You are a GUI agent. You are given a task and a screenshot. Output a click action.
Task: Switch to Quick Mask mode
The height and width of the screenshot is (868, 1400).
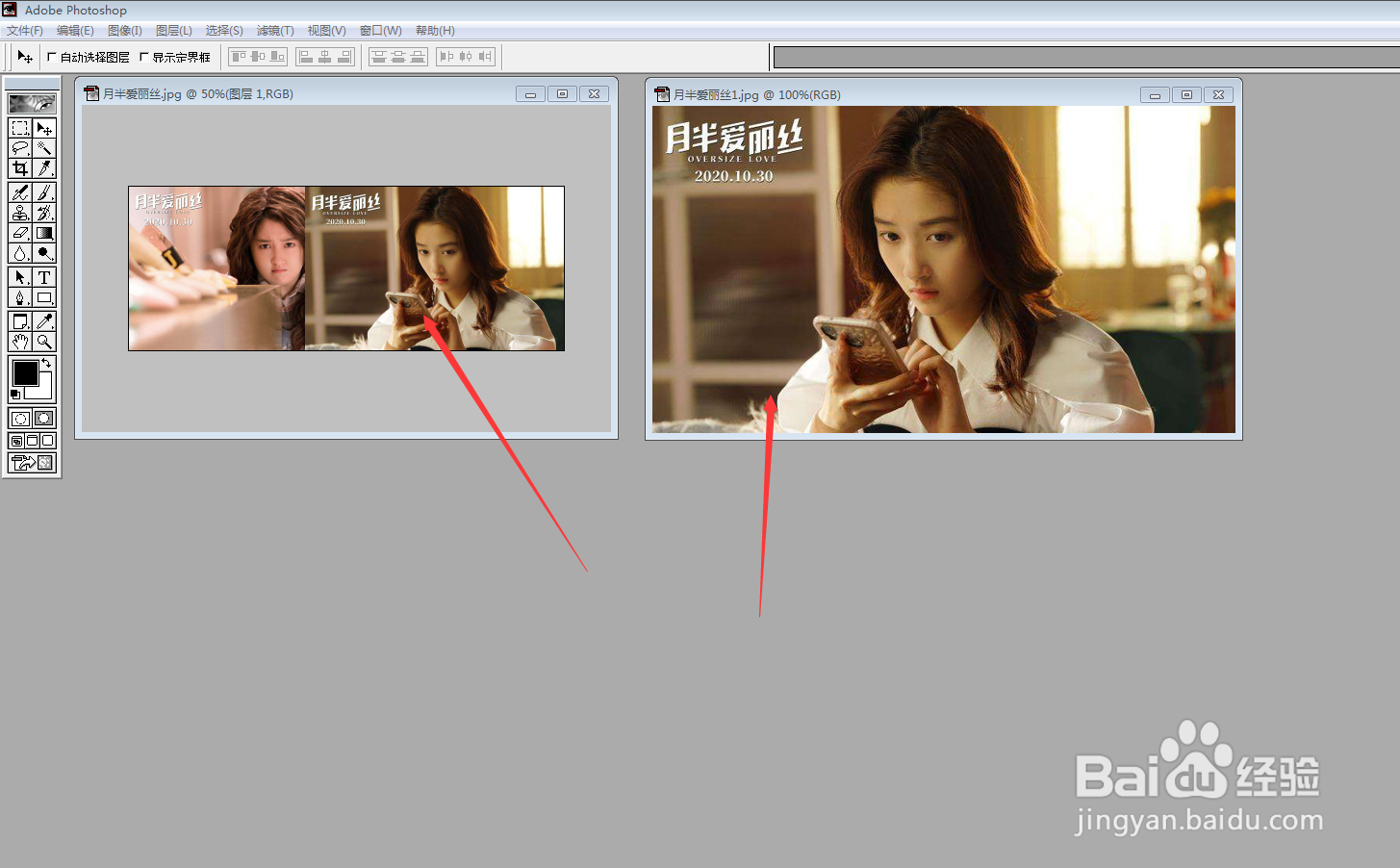click(x=44, y=418)
